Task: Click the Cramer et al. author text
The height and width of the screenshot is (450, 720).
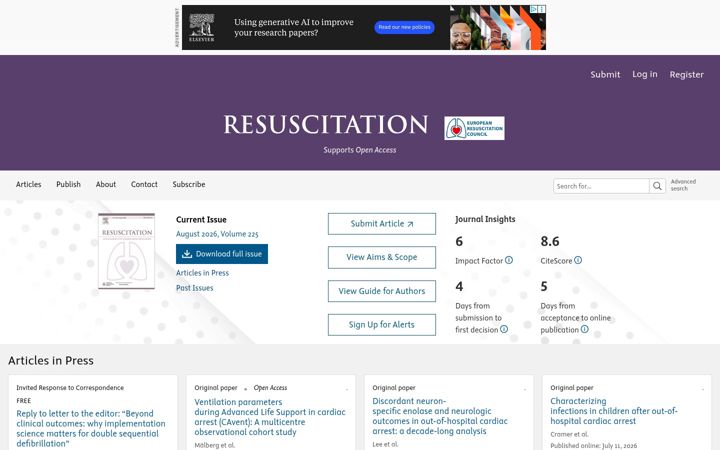Action: click(569, 434)
